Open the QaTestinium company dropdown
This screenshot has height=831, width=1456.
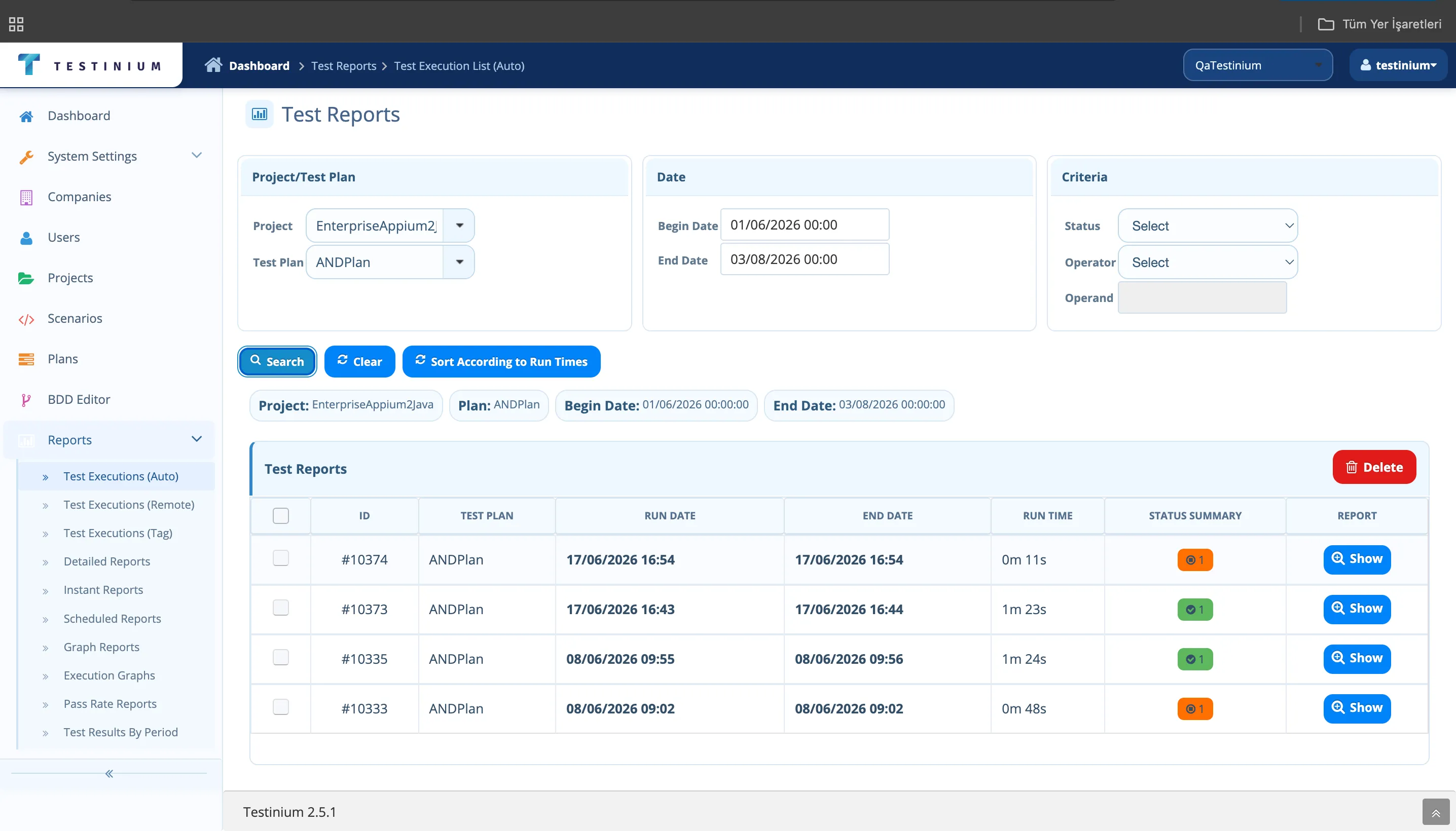[1258, 65]
